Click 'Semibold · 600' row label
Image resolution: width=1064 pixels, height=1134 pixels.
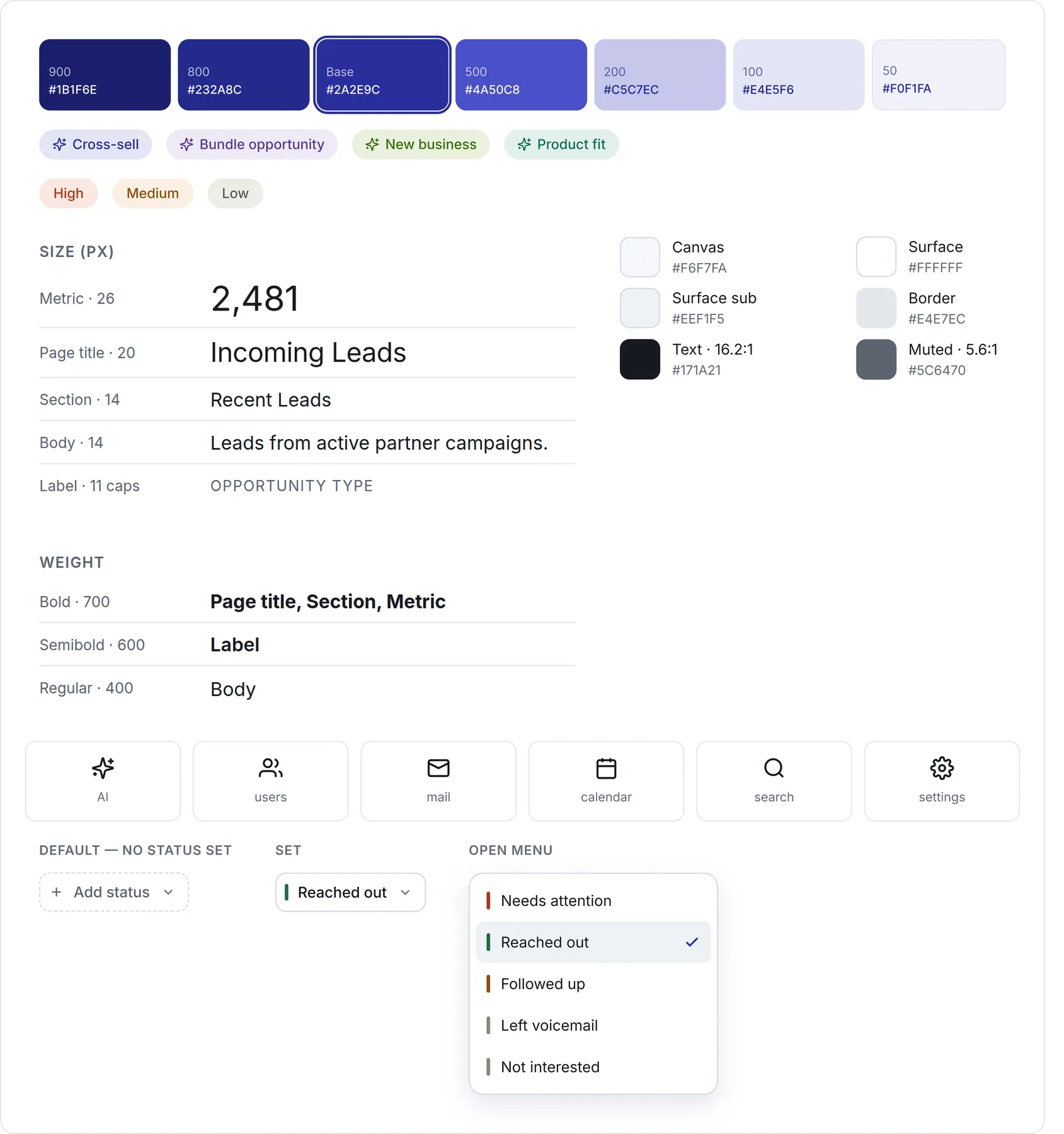click(92, 645)
